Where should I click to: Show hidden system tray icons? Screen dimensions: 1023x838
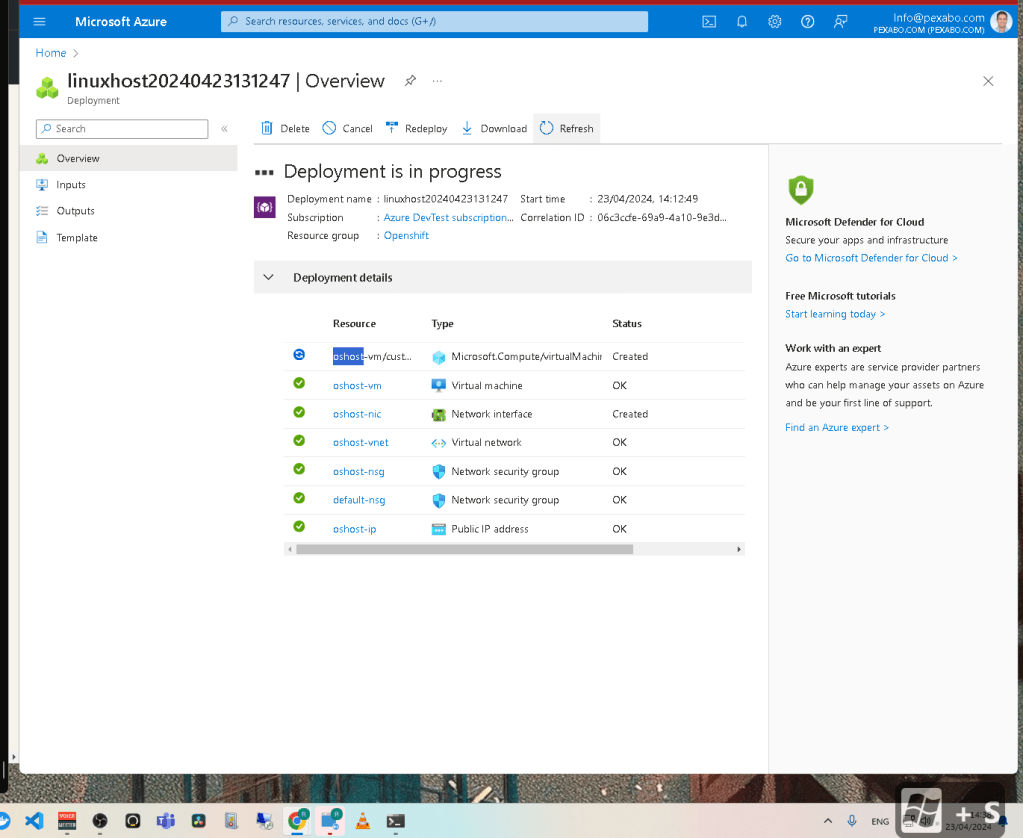pos(828,821)
